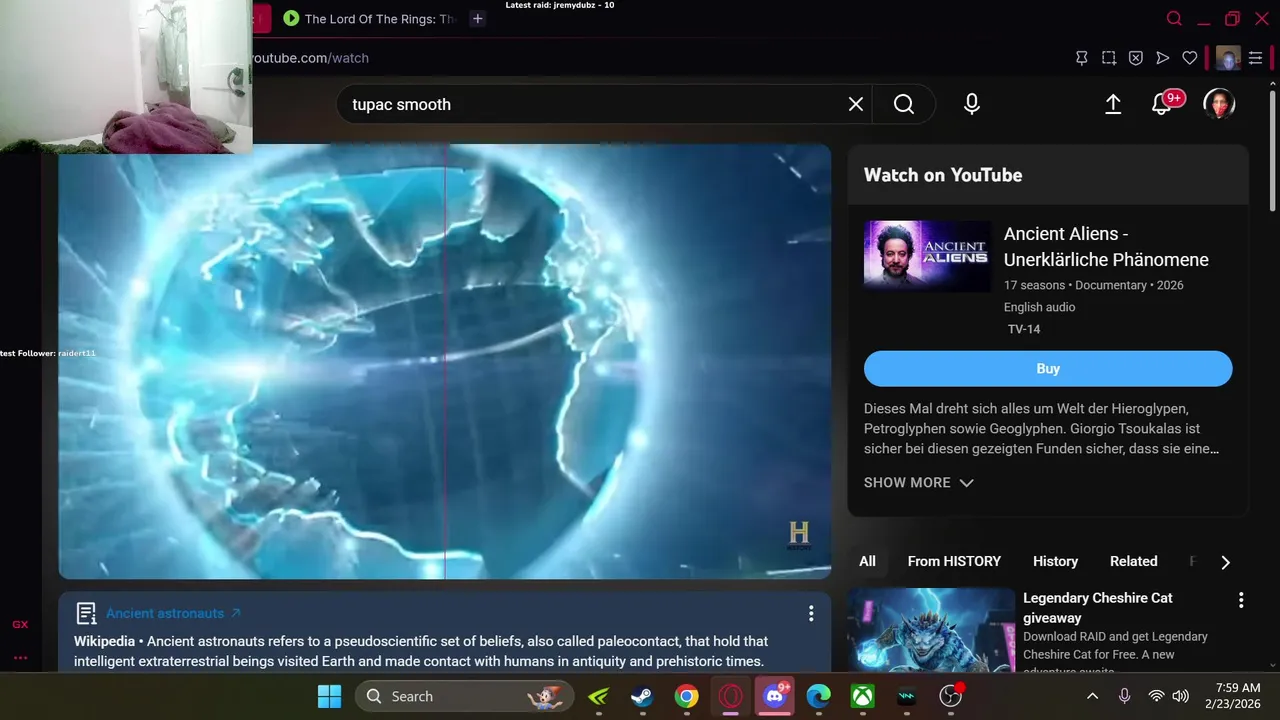Viewport: 1280px width, 720px height.
Task: Open the YouTube upload/create icon
Action: point(1113,104)
